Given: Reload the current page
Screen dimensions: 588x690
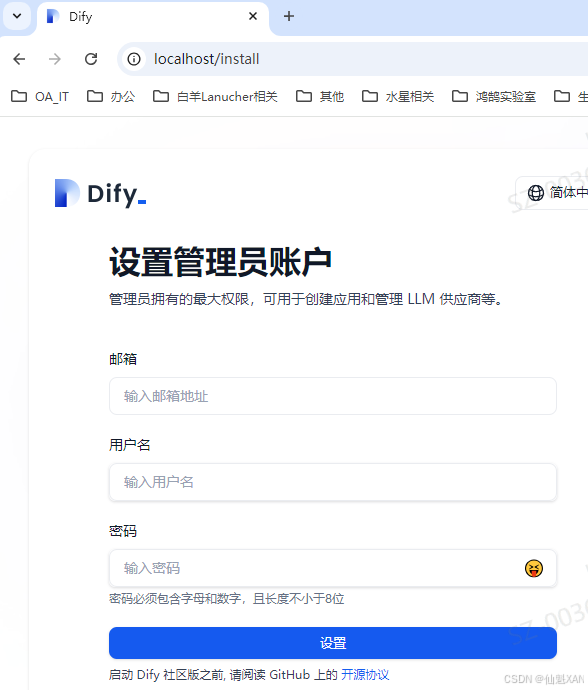Looking at the screenshot, I should point(91,59).
